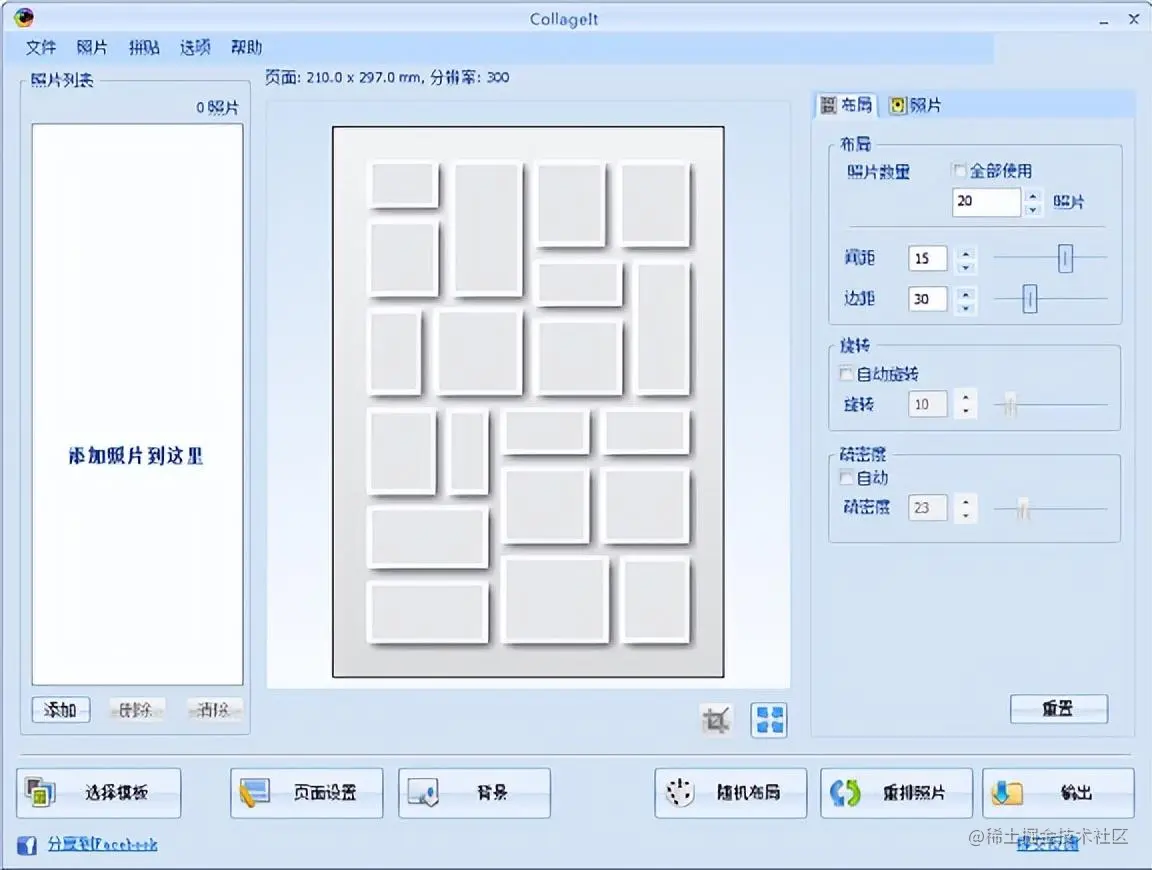Click the 输出 export button
The width and height of the screenshot is (1152, 870).
coord(1058,793)
